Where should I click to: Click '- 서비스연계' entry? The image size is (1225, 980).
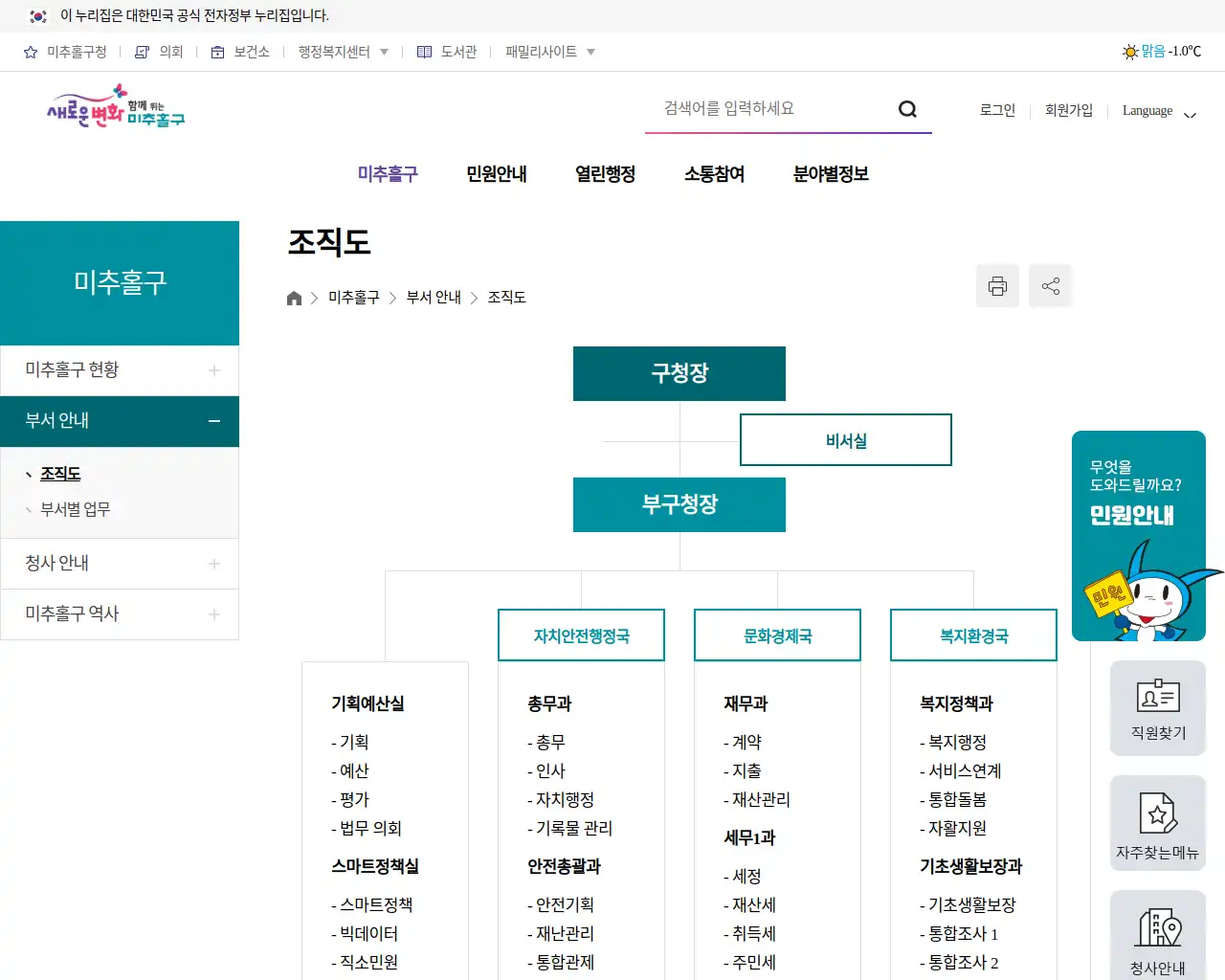[x=960, y=770]
